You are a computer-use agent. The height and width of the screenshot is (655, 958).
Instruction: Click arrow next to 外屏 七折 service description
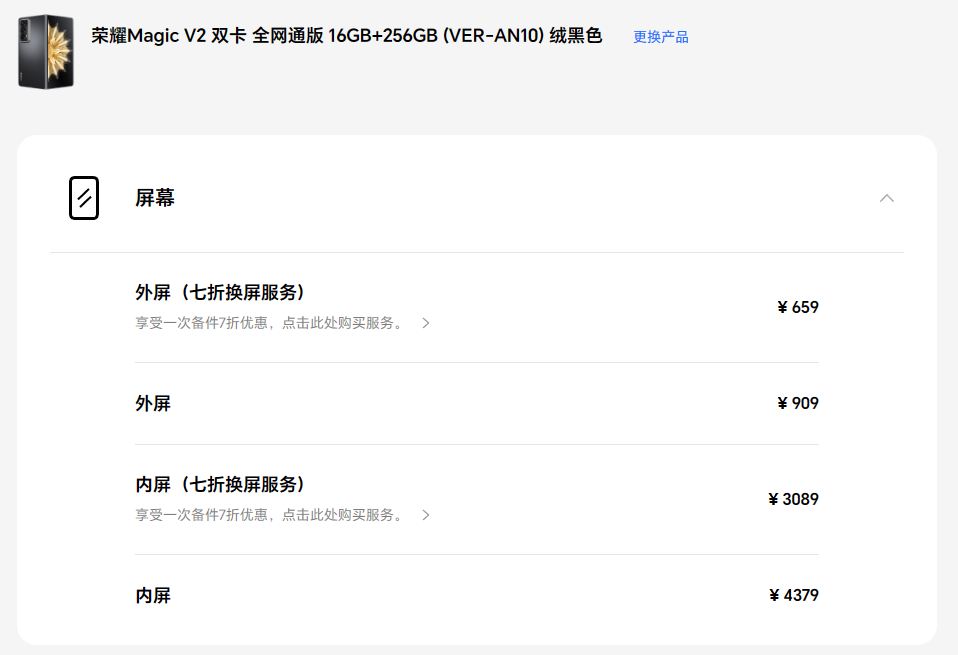(x=426, y=323)
